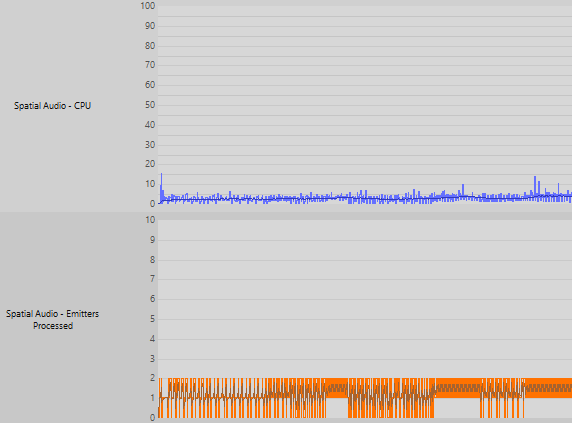Click the 3 value on Emitters axis
Image resolution: width=572 pixels, height=423 pixels.
(152, 359)
